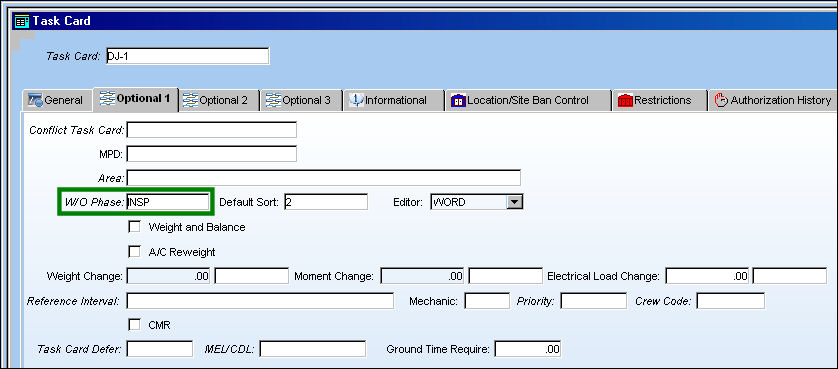Viewport: 838px width, 369px height.
Task: Focus the Task Card Defer field
Action: point(160,349)
